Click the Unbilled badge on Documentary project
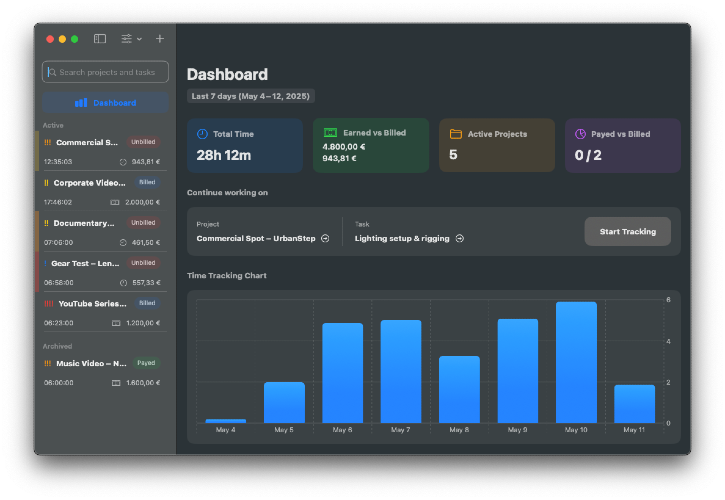The width and height of the screenshot is (725, 500). [143, 222]
